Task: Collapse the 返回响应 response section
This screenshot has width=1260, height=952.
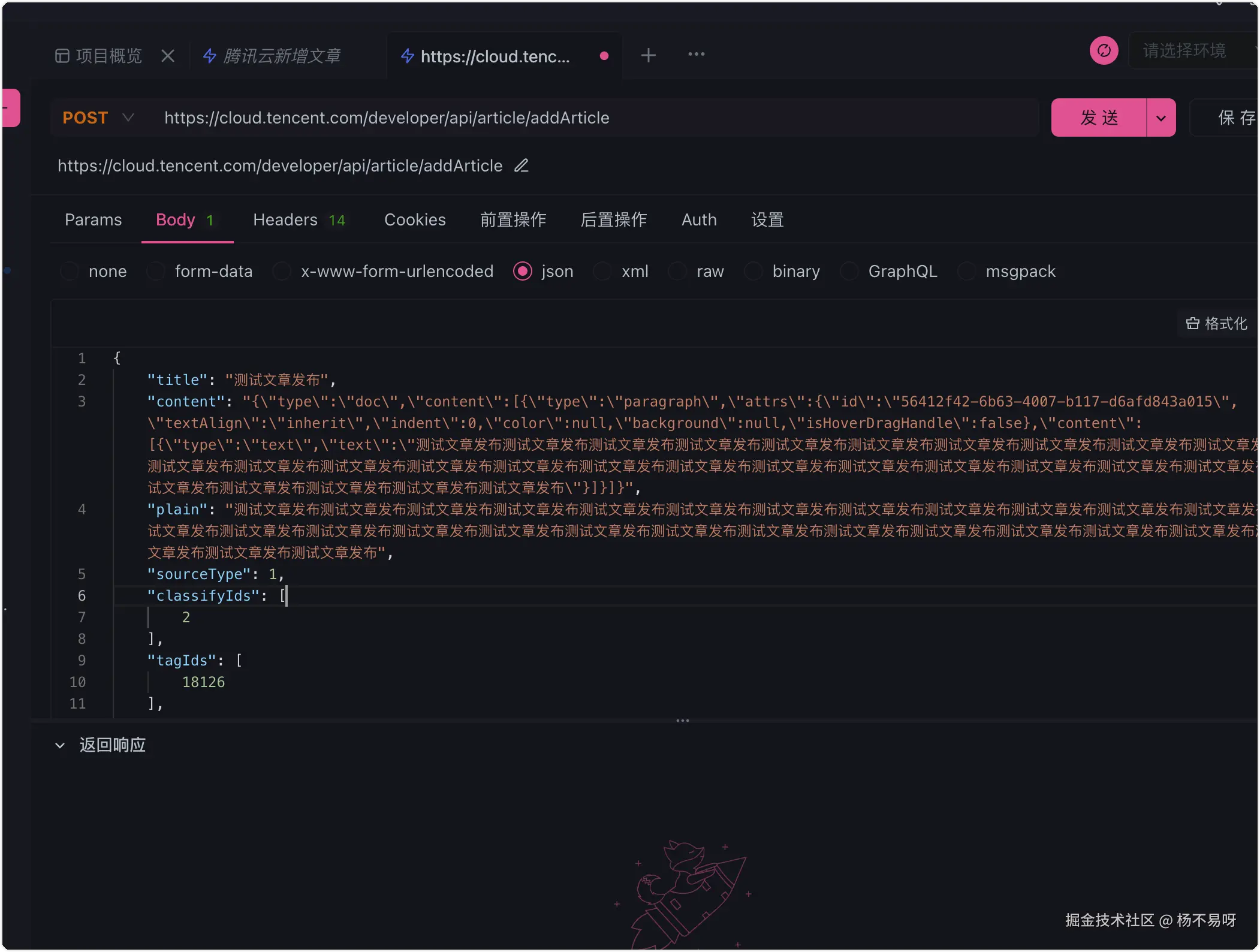Action: [x=60, y=745]
